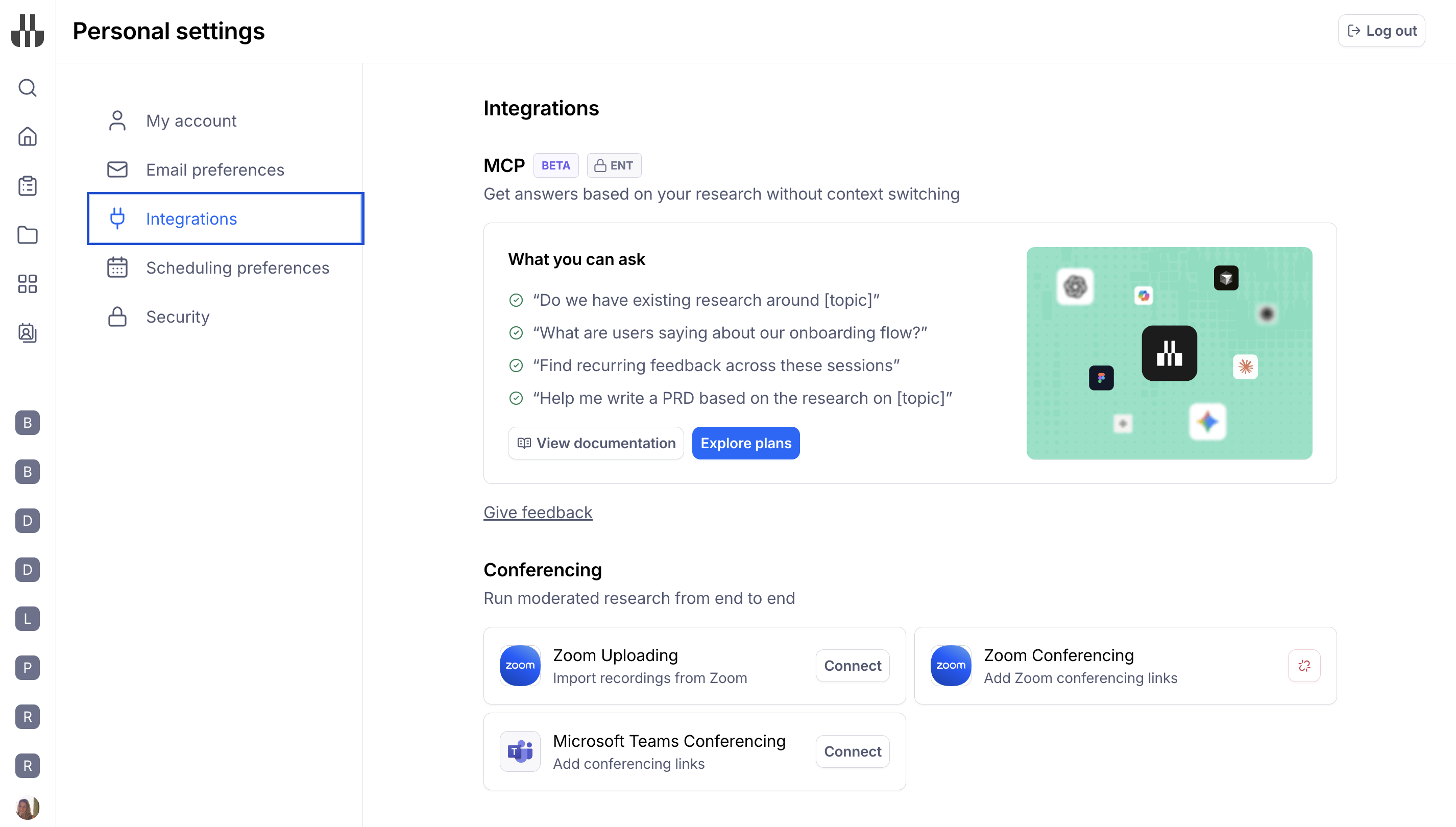Open the four-squares grid icon in sidebar
This screenshot has height=827, width=1456.
[27, 283]
